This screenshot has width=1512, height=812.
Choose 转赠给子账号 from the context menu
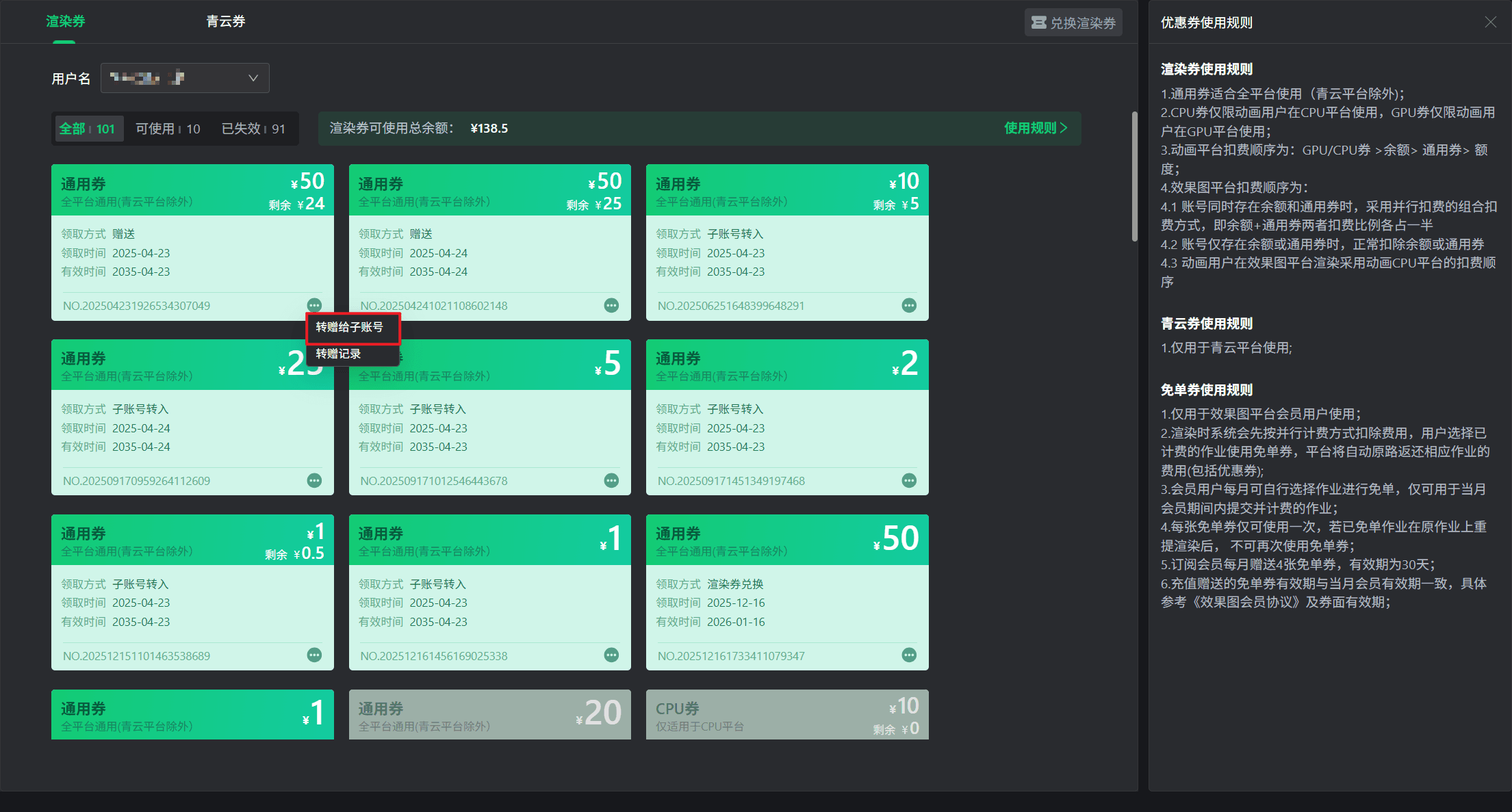[x=350, y=327]
